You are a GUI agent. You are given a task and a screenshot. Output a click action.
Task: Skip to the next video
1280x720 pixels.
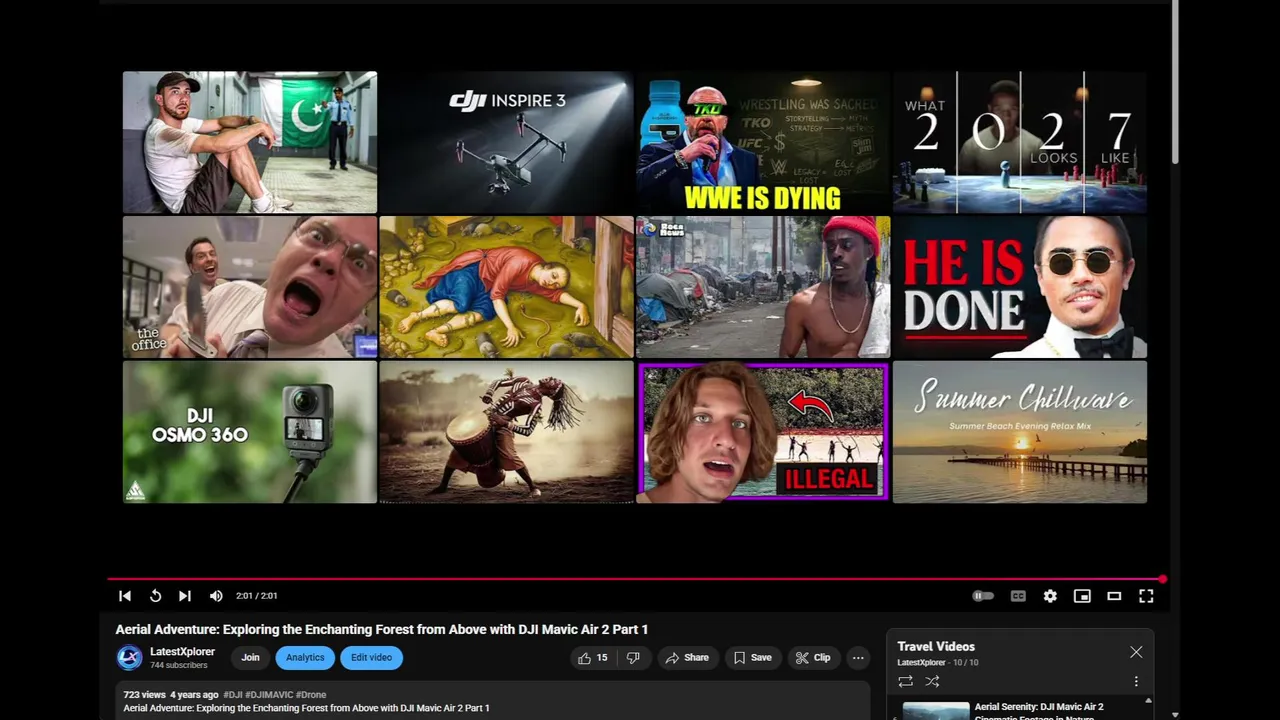185,596
